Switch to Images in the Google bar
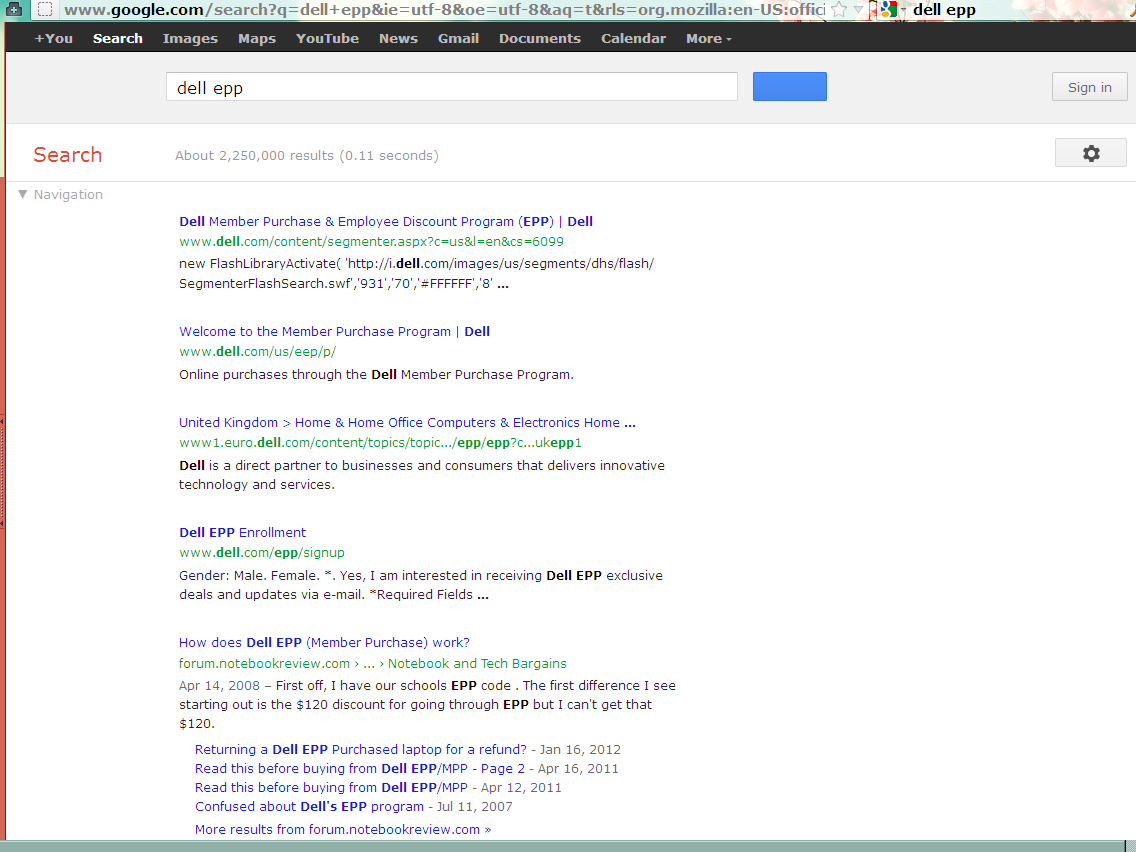Viewport: 1136px width, 852px height. pyautogui.click(x=190, y=39)
